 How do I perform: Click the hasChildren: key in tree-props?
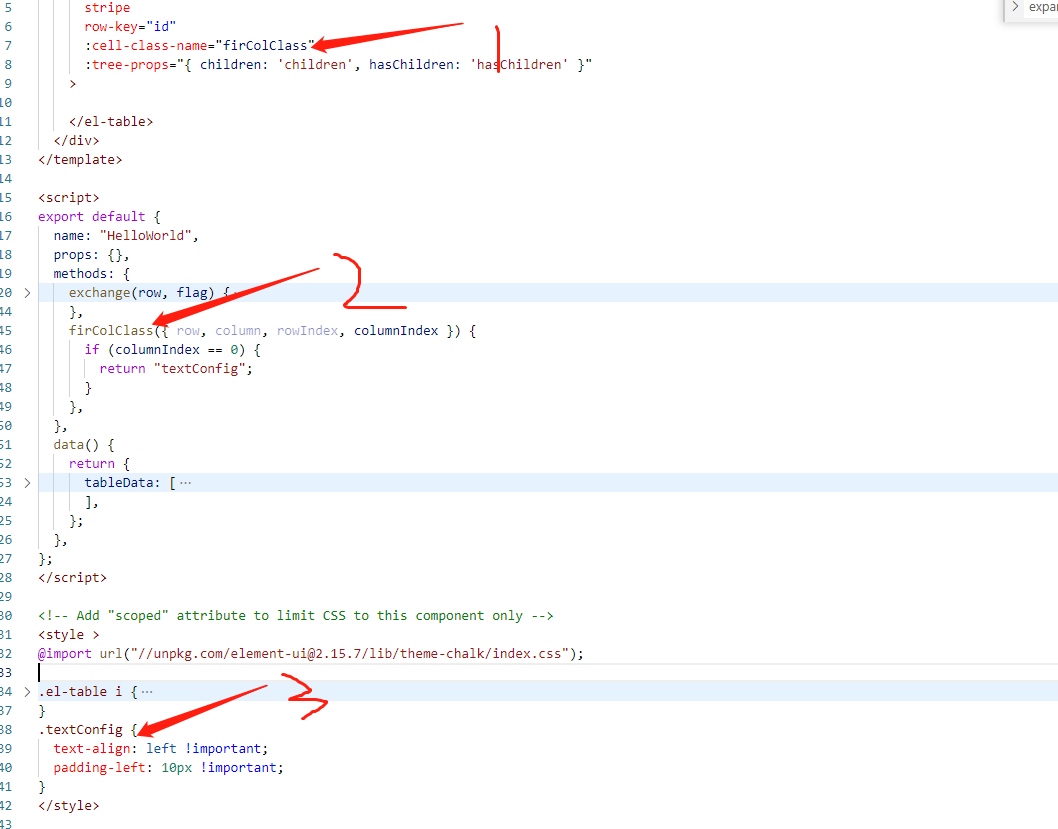pyautogui.click(x=415, y=65)
